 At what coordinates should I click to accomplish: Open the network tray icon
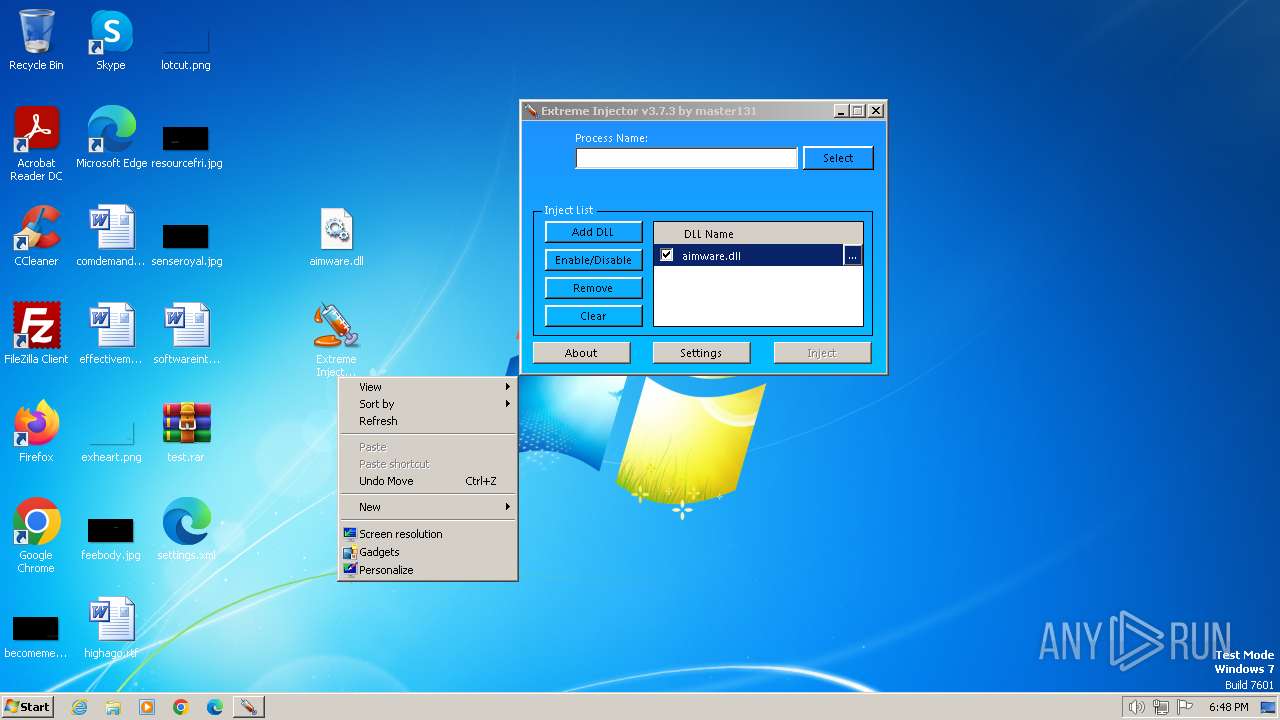coord(1161,707)
